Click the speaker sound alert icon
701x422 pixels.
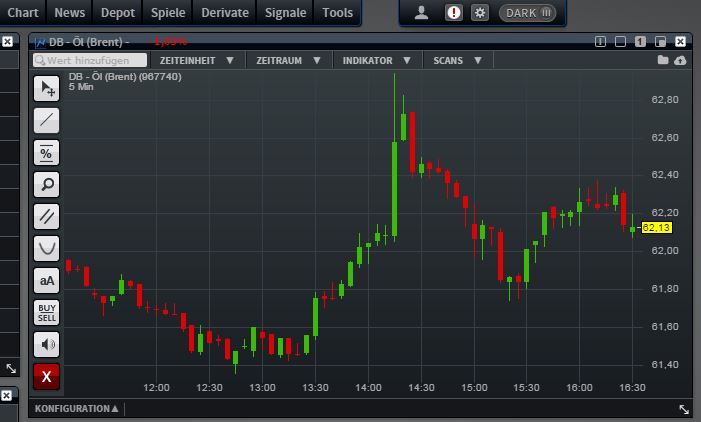[46, 344]
